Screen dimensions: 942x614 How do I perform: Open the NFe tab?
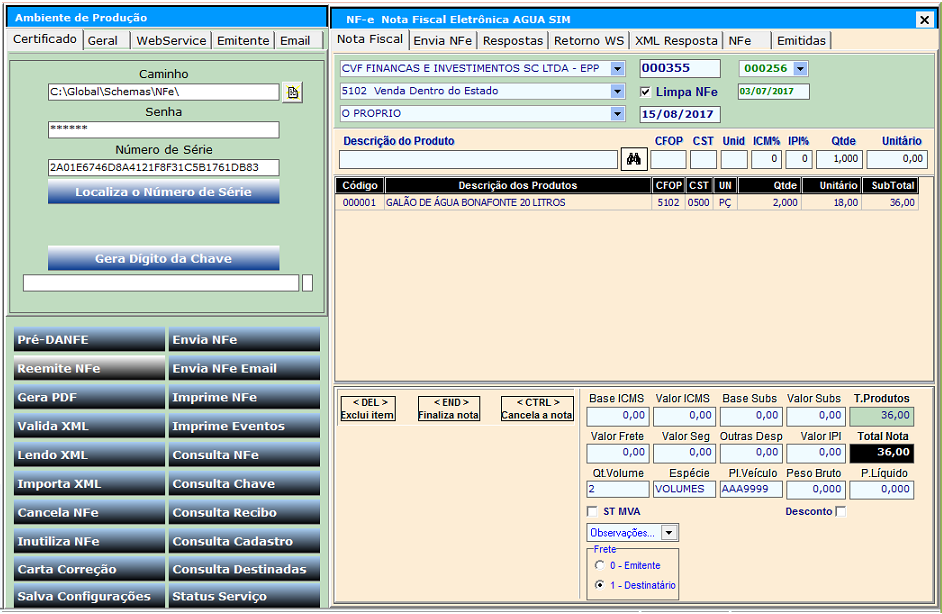coord(747,41)
